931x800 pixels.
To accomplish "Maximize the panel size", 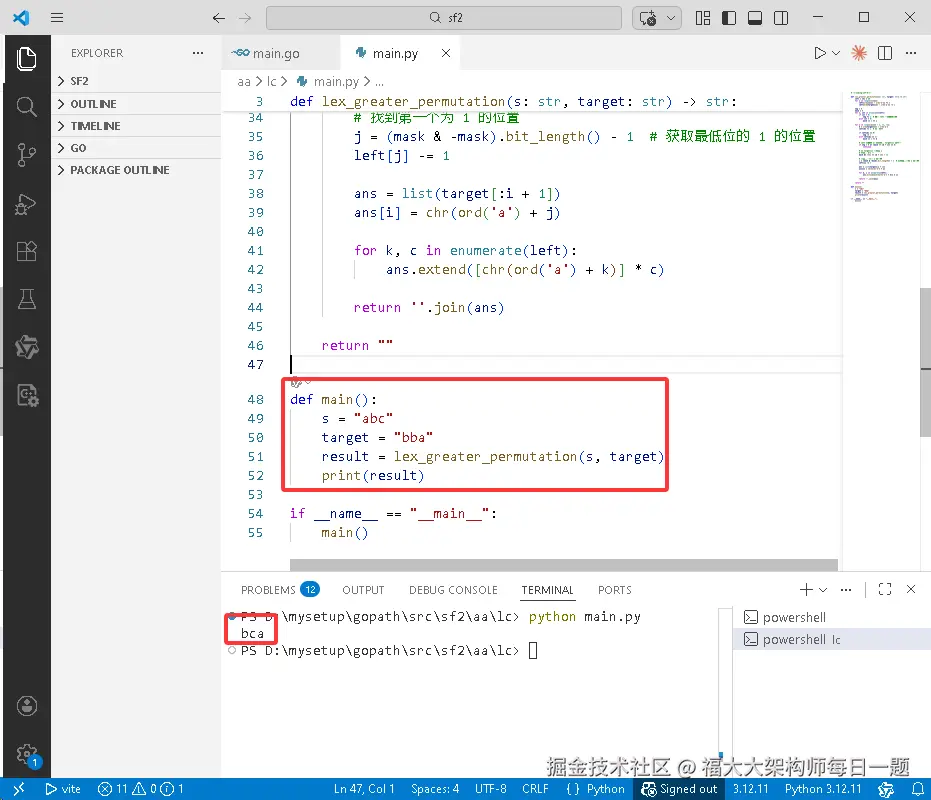I will coord(885,589).
